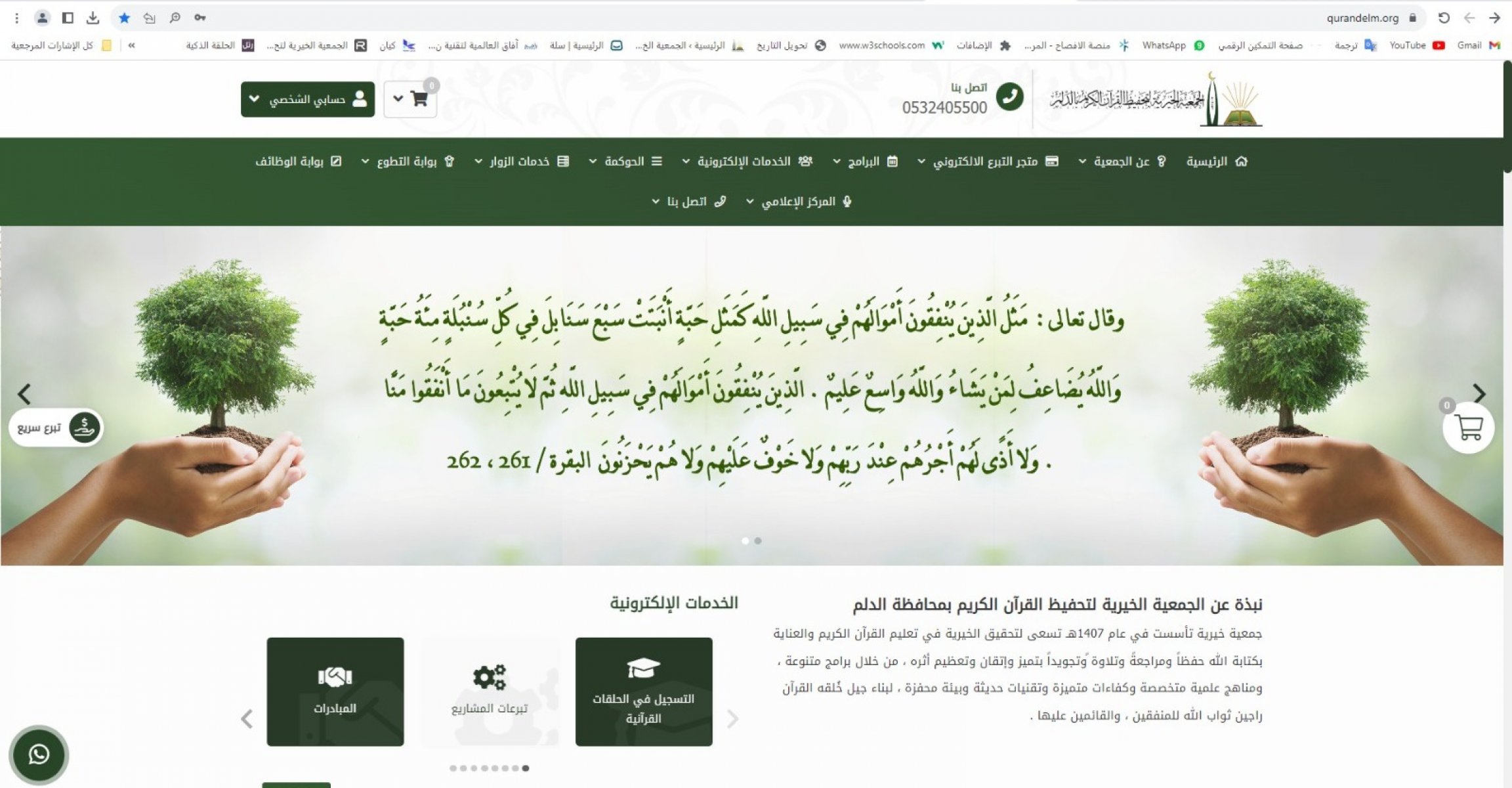Open the ترجمة translate bookmark
The width and height of the screenshot is (1512, 788).
point(1354,45)
